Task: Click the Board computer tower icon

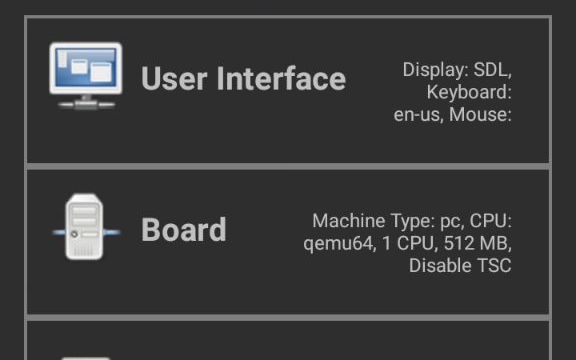Action: [x=86, y=227]
